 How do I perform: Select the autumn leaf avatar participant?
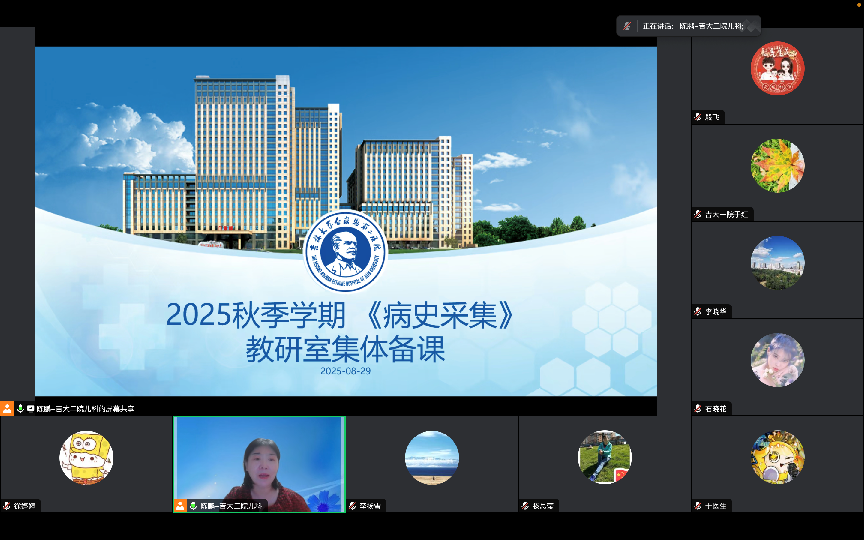(777, 165)
